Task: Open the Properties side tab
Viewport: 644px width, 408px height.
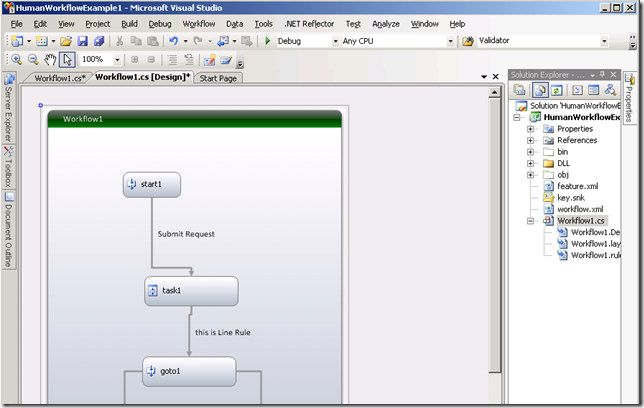Action: (629, 97)
